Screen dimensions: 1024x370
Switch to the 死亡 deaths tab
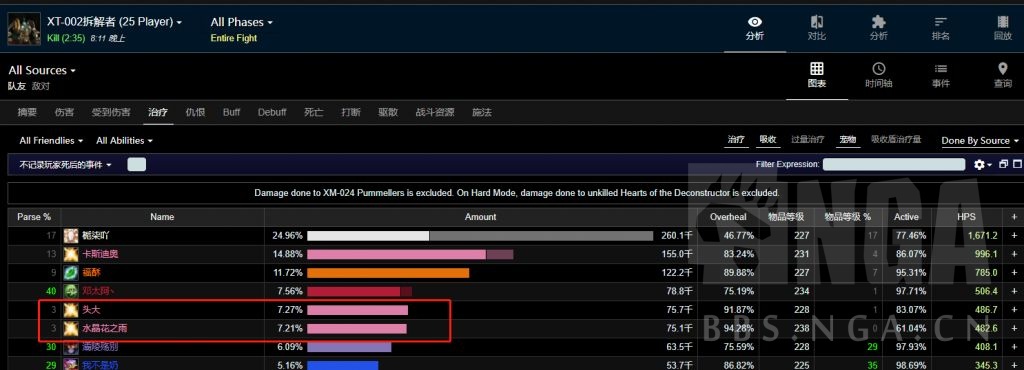(x=313, y=112)
